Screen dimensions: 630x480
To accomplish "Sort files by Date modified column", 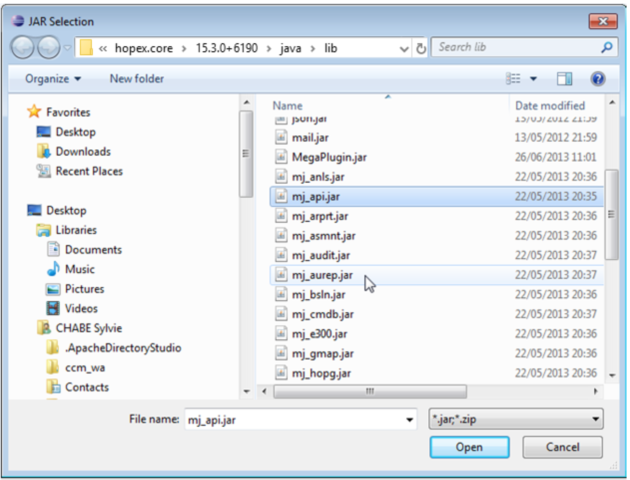I will pos(550,105).
